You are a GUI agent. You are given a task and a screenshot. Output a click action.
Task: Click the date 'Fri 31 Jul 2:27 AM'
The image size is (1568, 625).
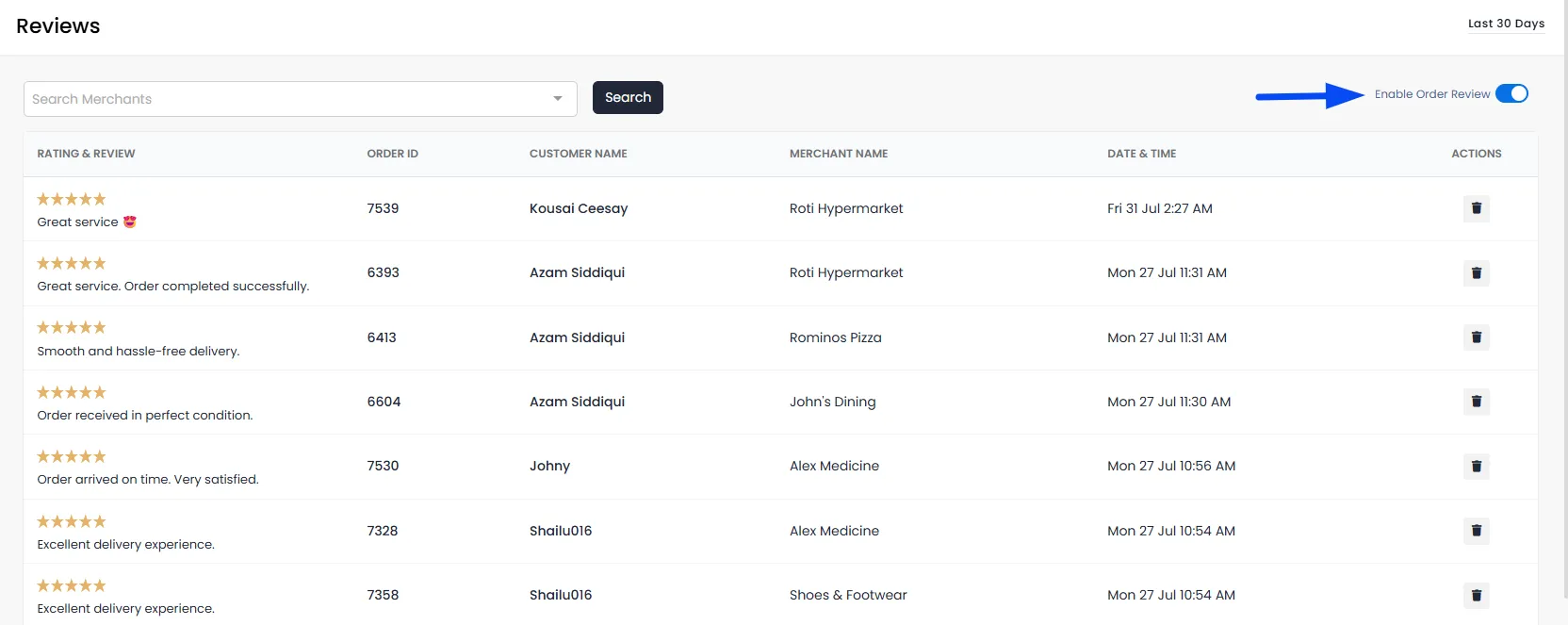point(1160,208)
